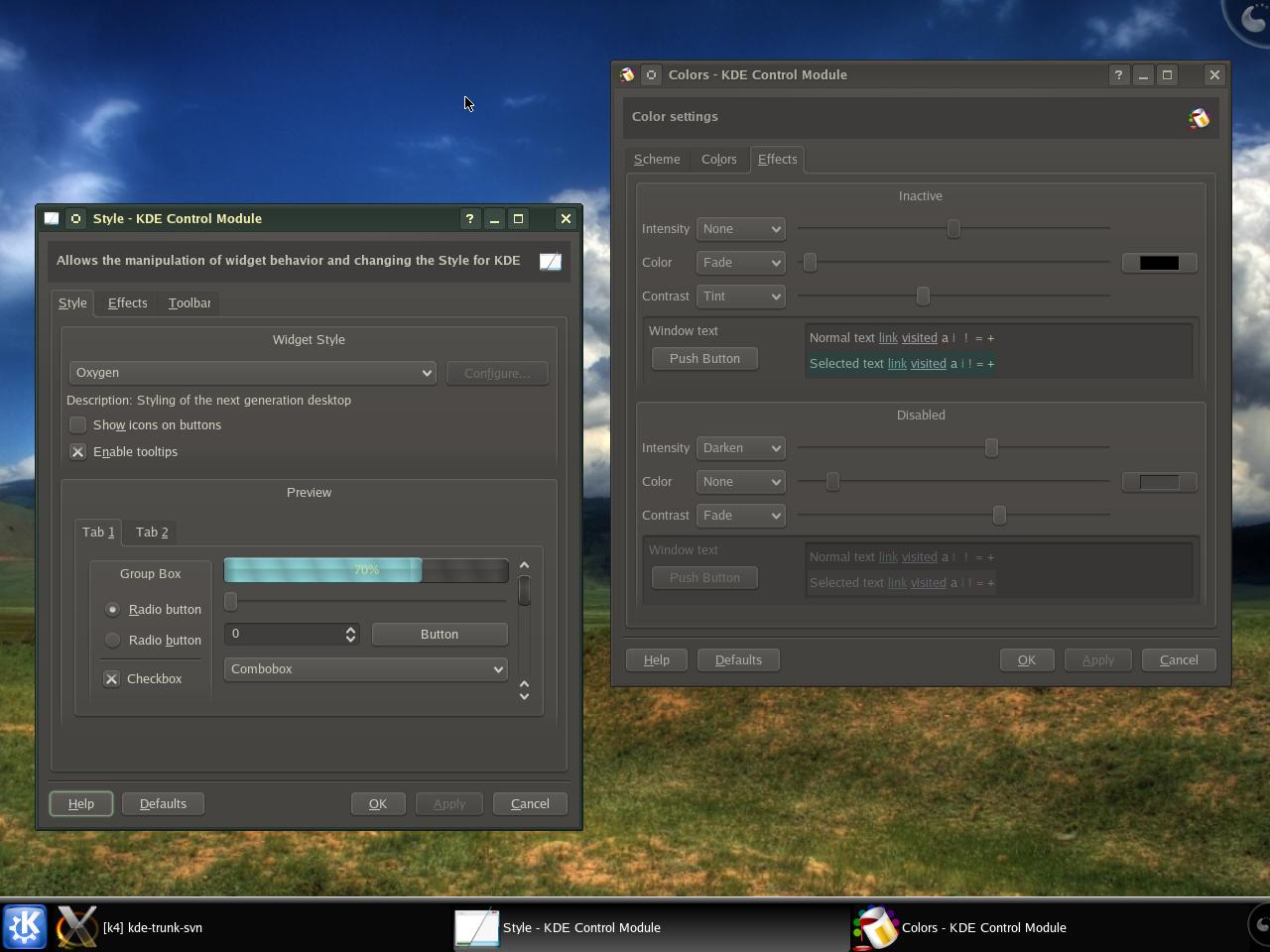Switch to Effects tab in Style window
Viewport: 1270px width, 952px height.
[127, 302]
